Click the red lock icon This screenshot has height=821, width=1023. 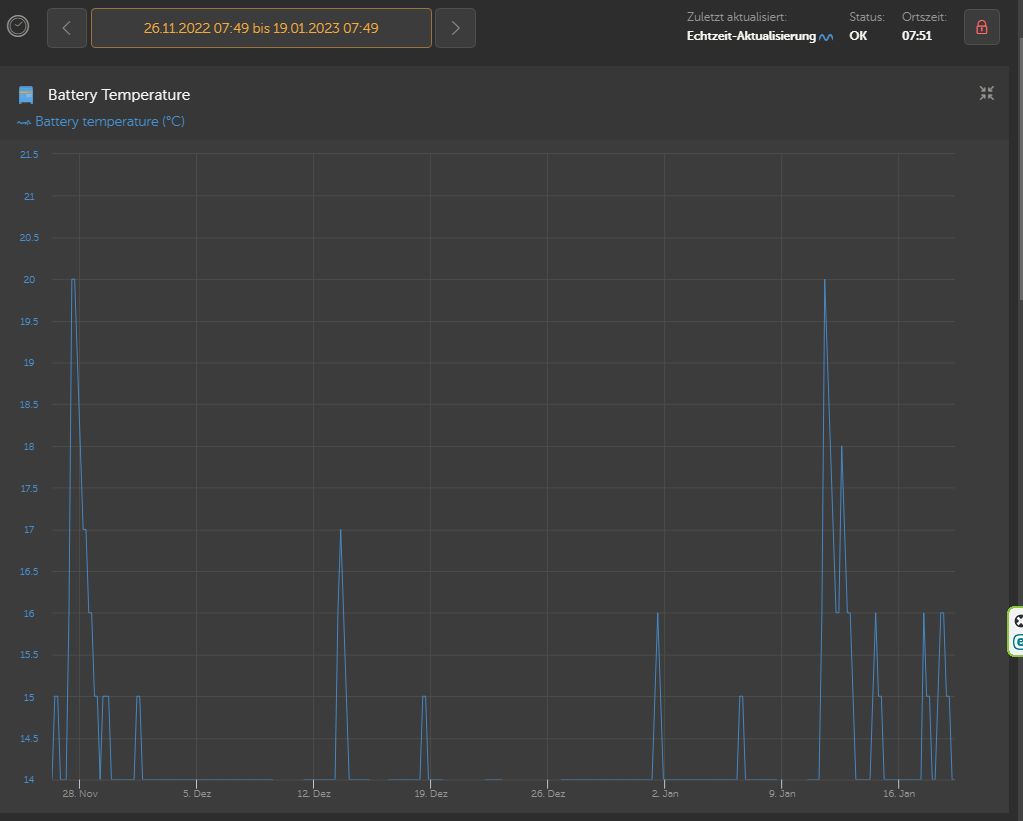click(981, 28)
